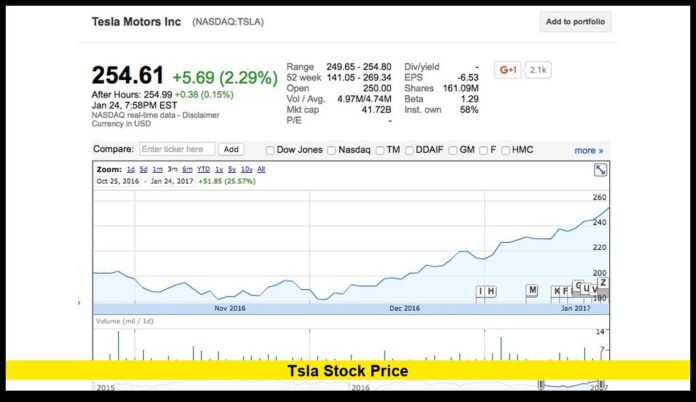Click the bottom chart range slider handle
This screenshot has width=696, height=402.
tap(541, 385)
